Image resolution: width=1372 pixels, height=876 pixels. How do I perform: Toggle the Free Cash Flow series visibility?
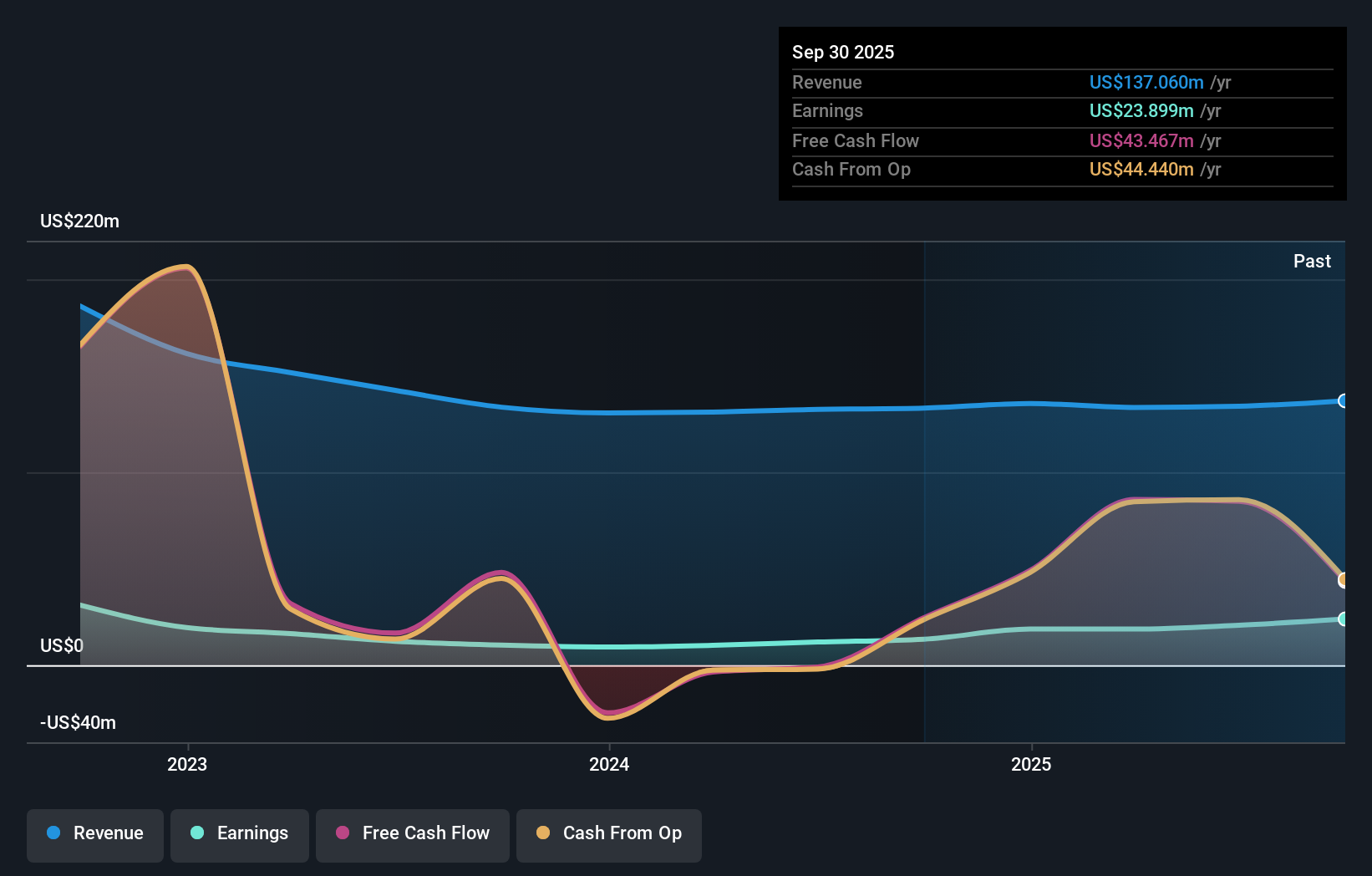coord(412,833)
